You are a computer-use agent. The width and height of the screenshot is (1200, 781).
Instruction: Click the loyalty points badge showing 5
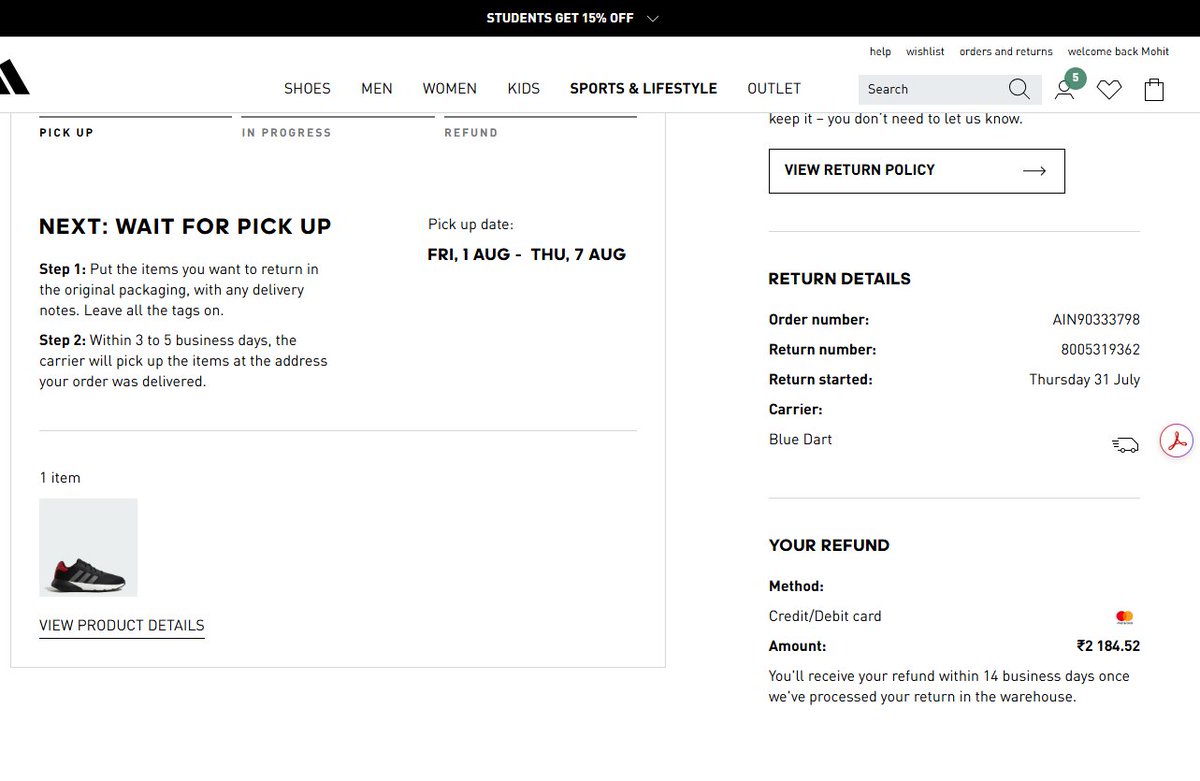[1075, 77]
